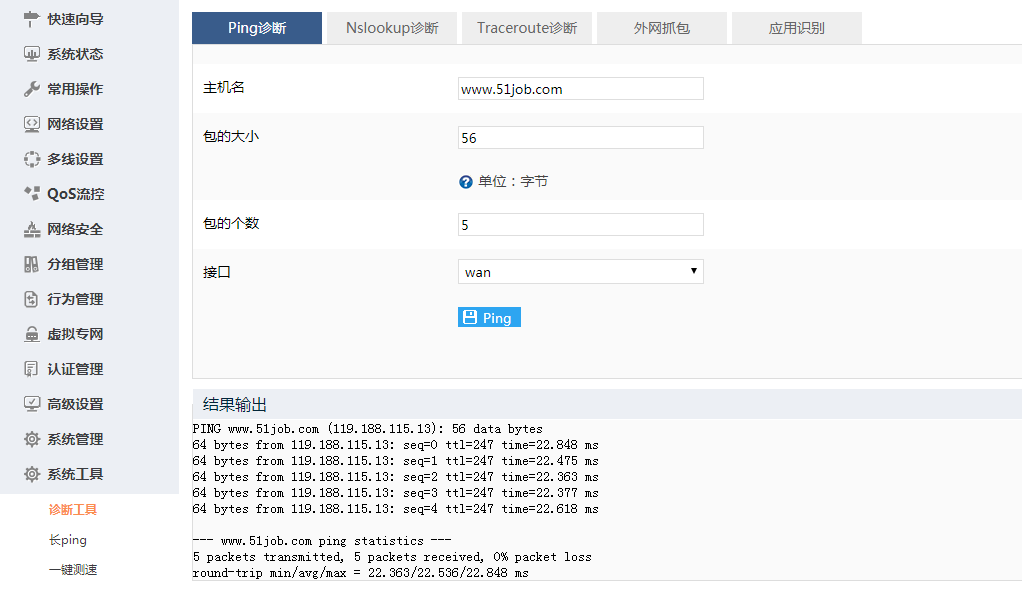The image size is (1022, 591).
Task: Click the 包的个数 input field
Action: click(x=580, y=225)
